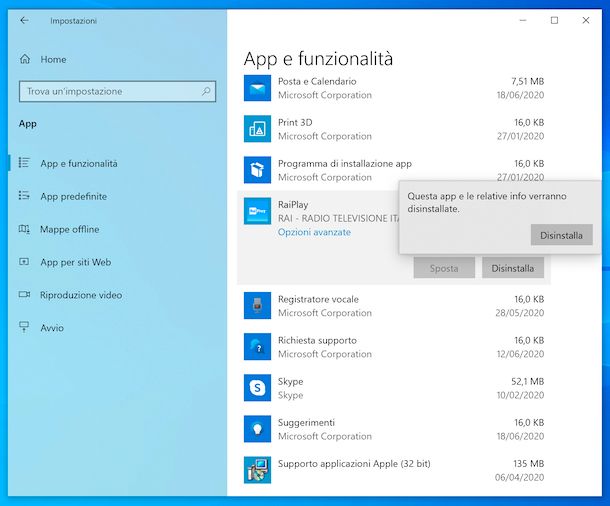Select the Supporto applicazioni Apple icon
This screenshot has width=610, height=506.
pos(257,470)
